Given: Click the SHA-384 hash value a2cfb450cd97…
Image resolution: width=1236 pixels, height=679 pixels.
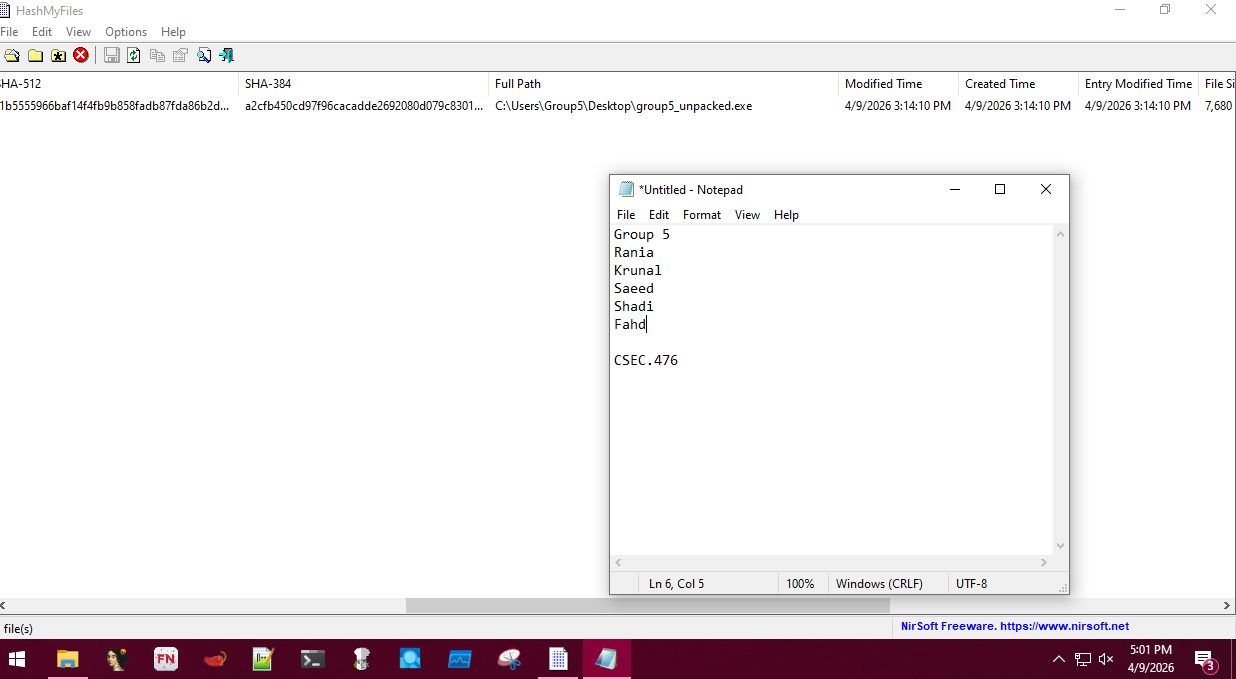Looking at the screenshot, I should coord(364,106).
